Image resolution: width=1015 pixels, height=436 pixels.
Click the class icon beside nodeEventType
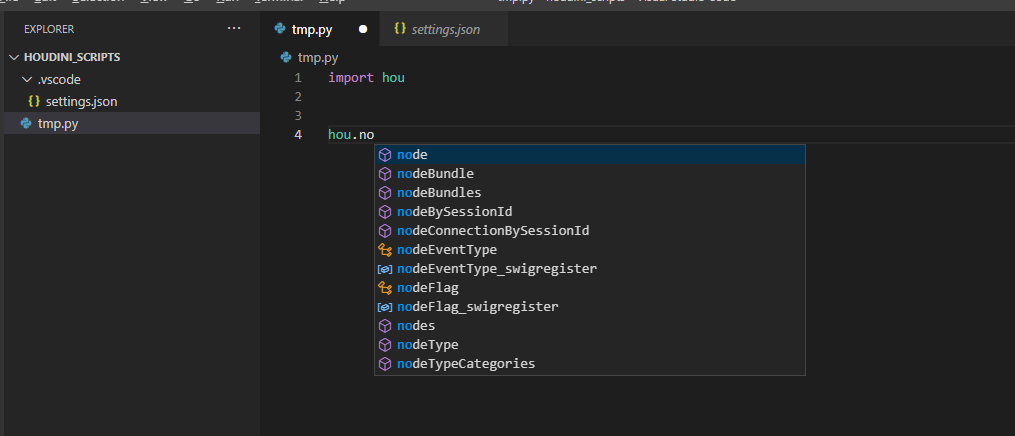(x=385, y=249)
